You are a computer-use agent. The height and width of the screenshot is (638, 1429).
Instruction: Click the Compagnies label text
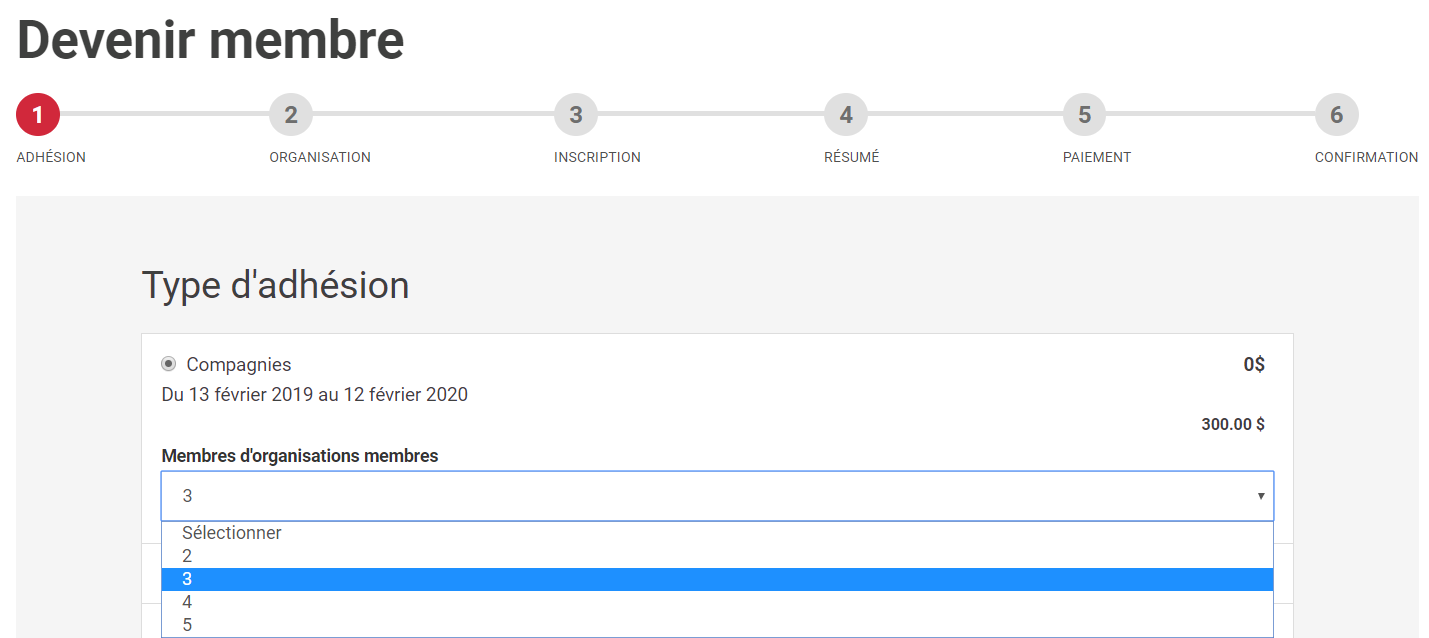tap(239, 365)
